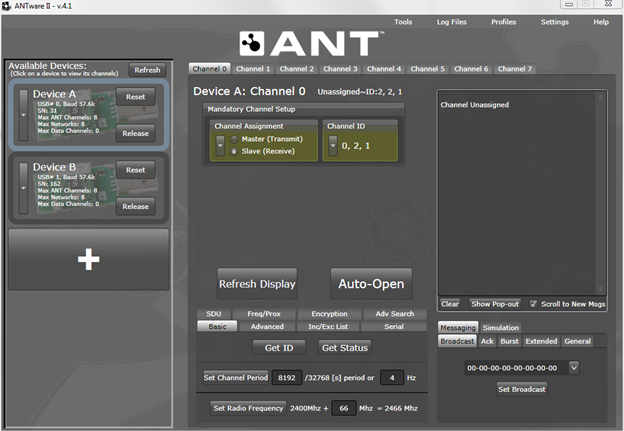
Task: Select the Inc/Exc List tab
Action: point(328,326)
